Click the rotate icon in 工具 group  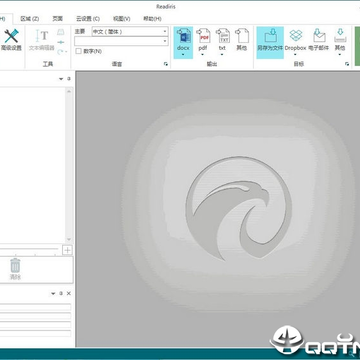(x=60, y=52)
